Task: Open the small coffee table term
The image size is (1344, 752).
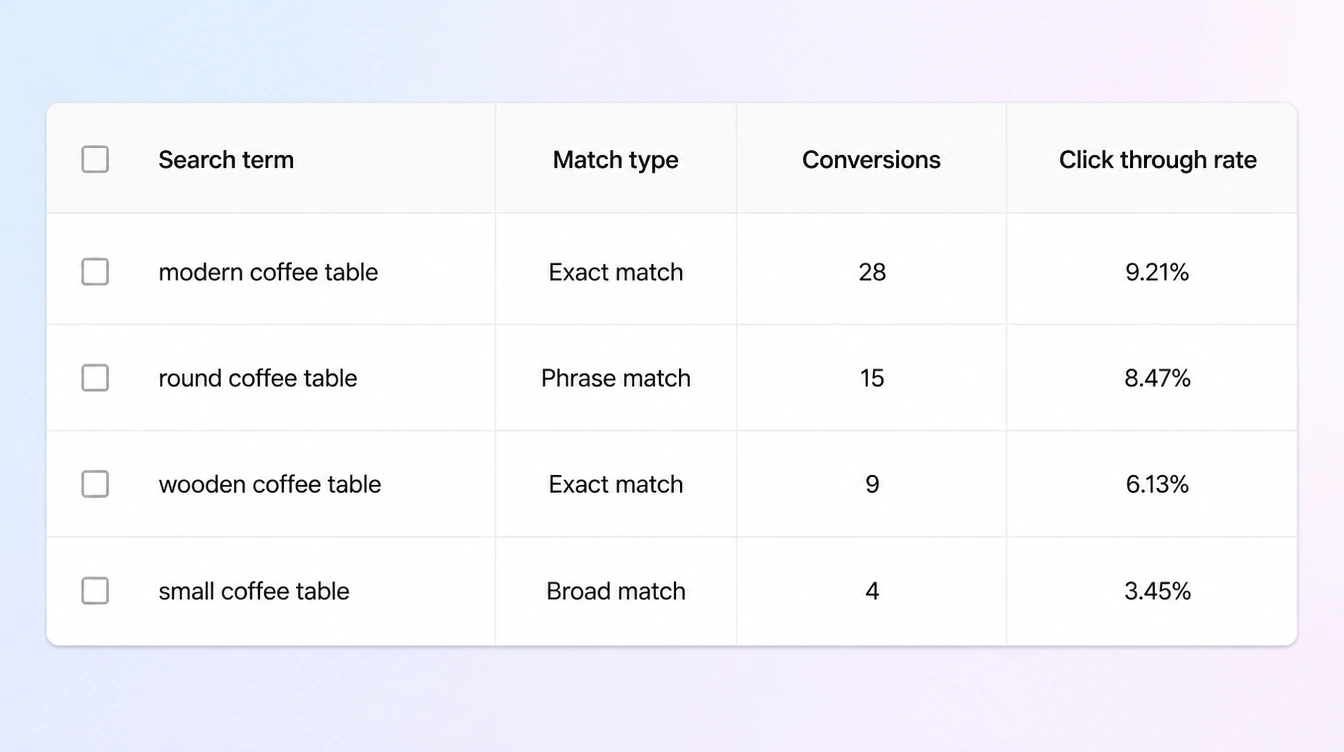Action: (x=253, y=591)
